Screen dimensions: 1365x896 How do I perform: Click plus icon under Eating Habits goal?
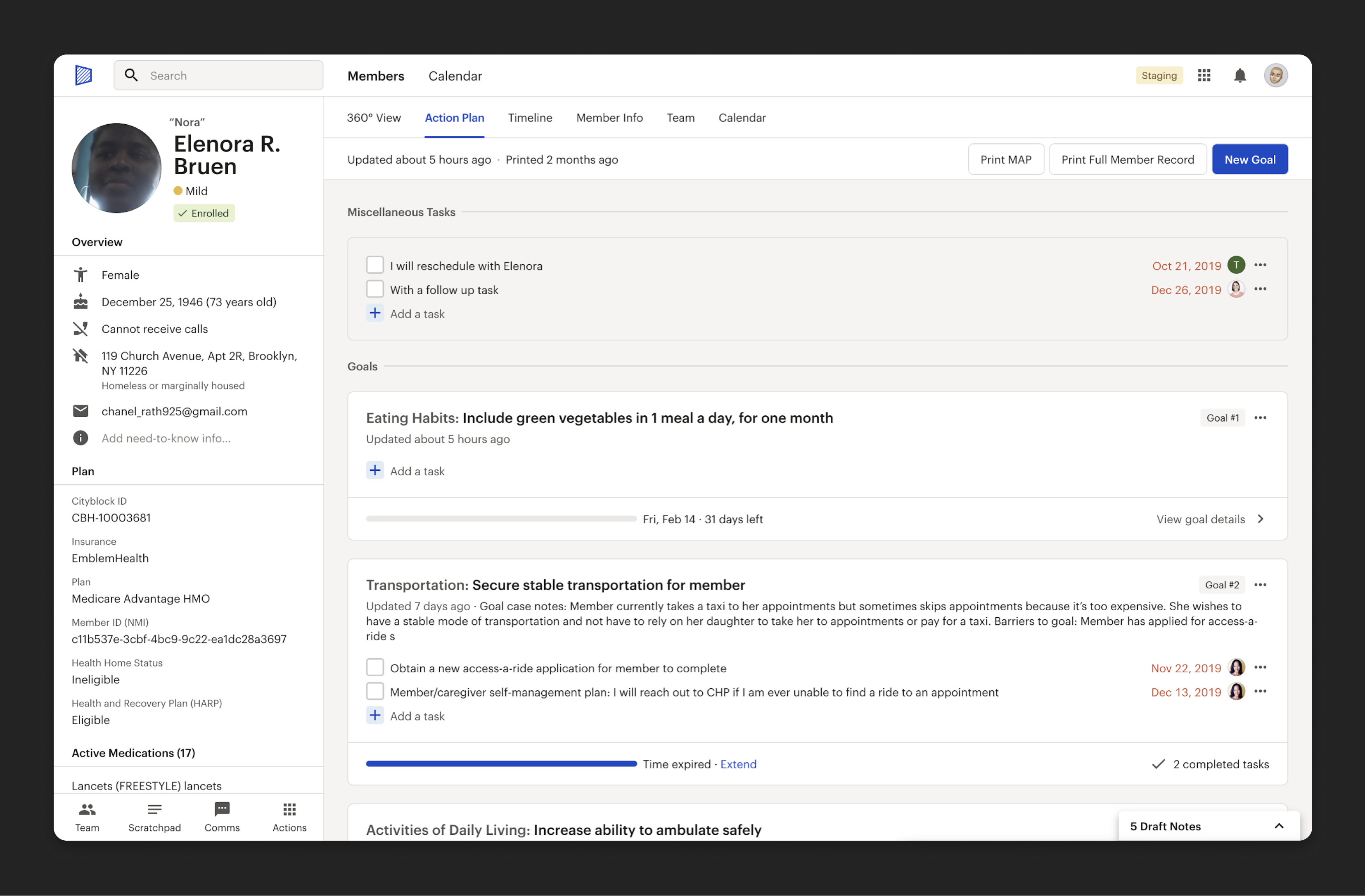pyautogui.click(x=375, y=470)
